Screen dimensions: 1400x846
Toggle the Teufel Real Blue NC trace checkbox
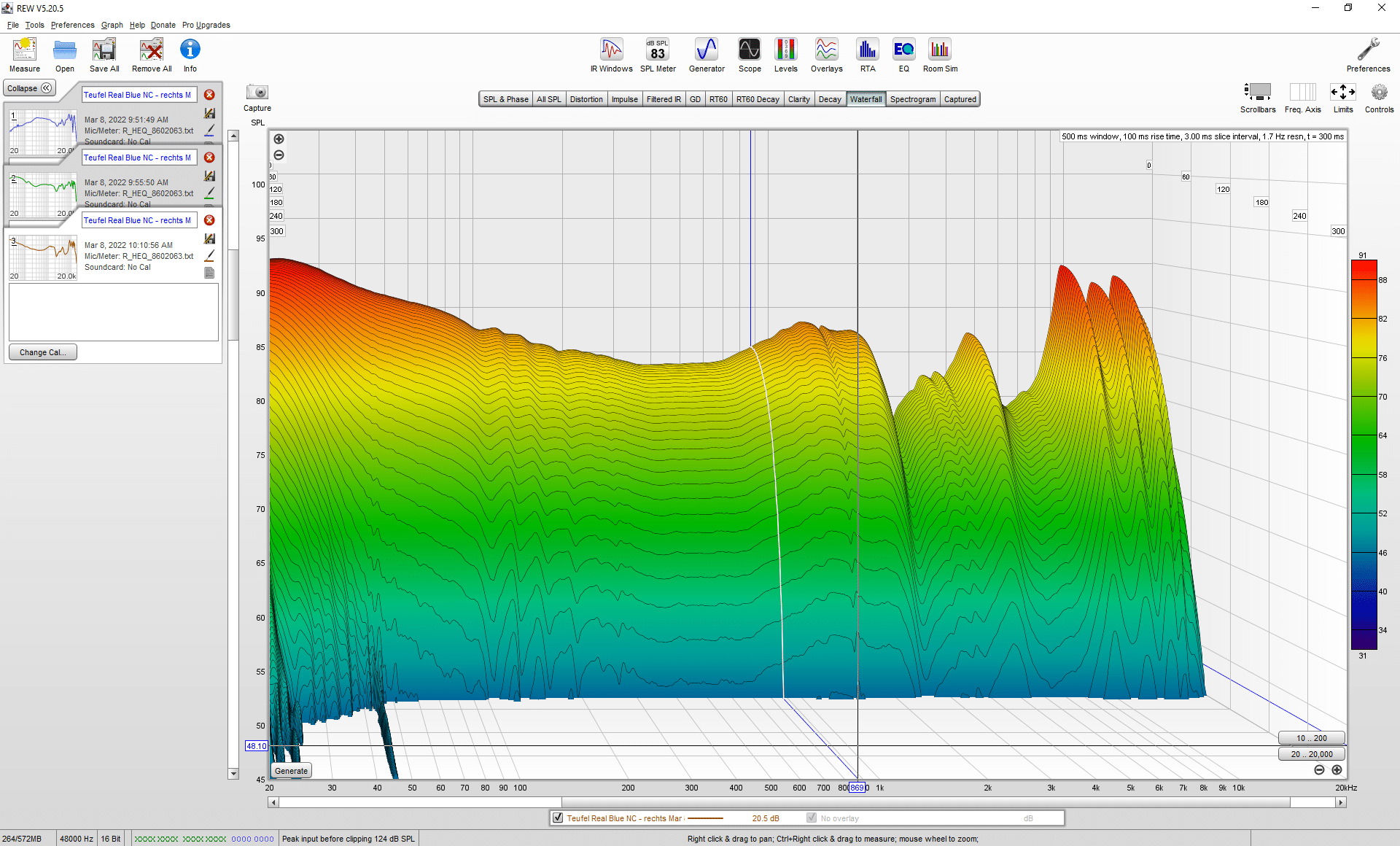tap(558, 818)
